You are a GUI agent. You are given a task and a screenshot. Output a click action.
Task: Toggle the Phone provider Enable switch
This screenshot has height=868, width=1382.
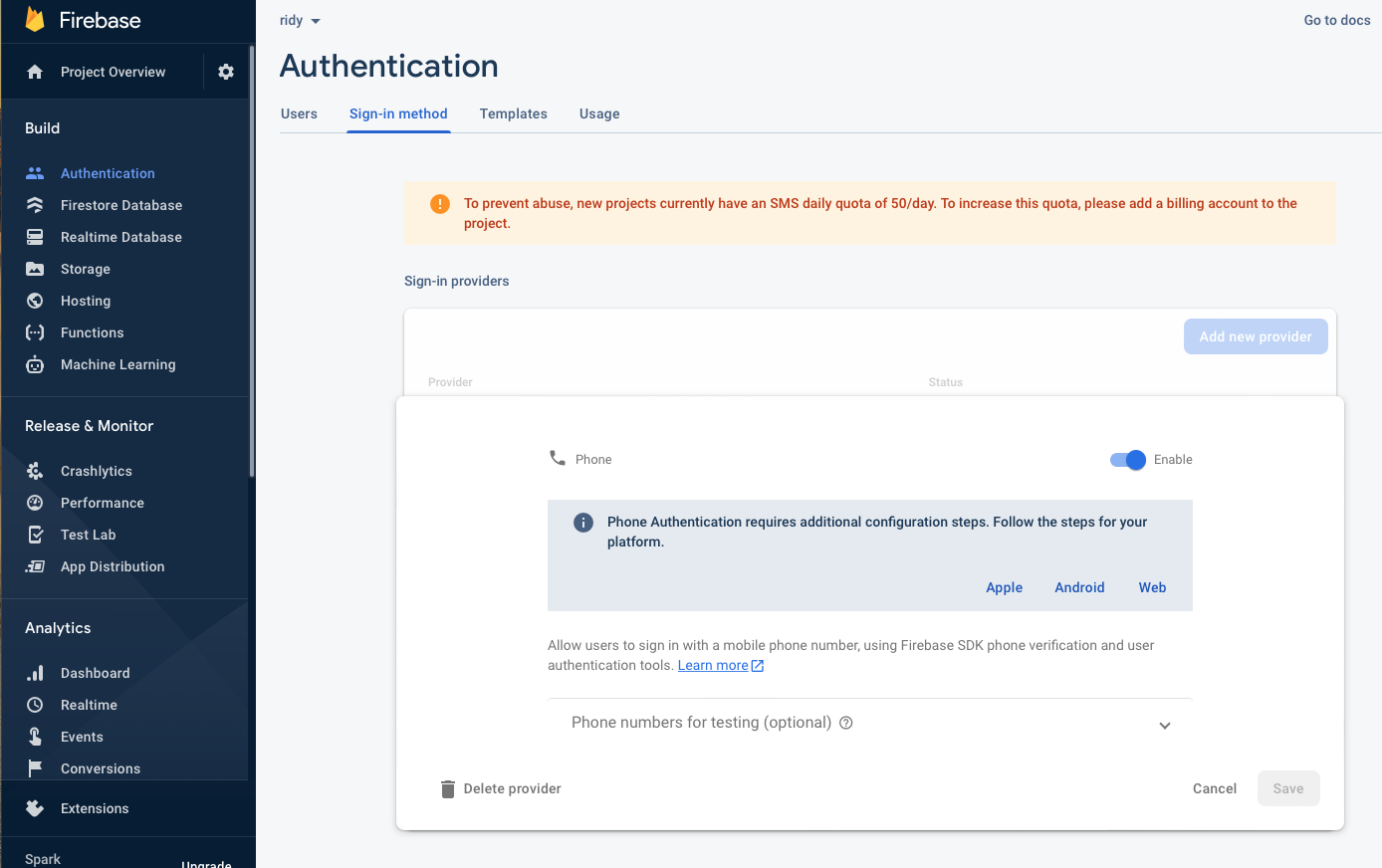[x=1128, y=459]
